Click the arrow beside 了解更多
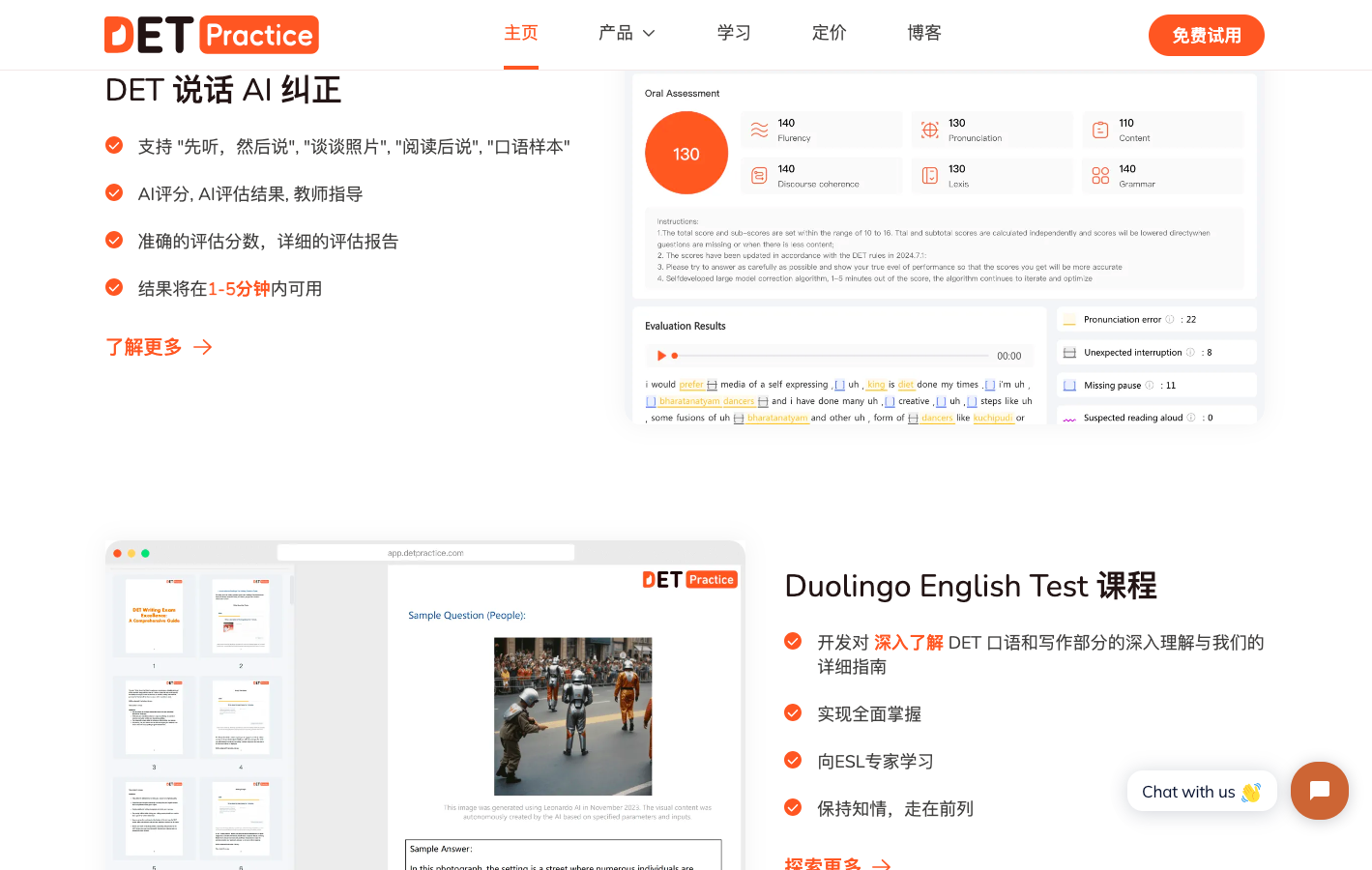The width and height of the screenshot is (1372, 870). [202, 347]
